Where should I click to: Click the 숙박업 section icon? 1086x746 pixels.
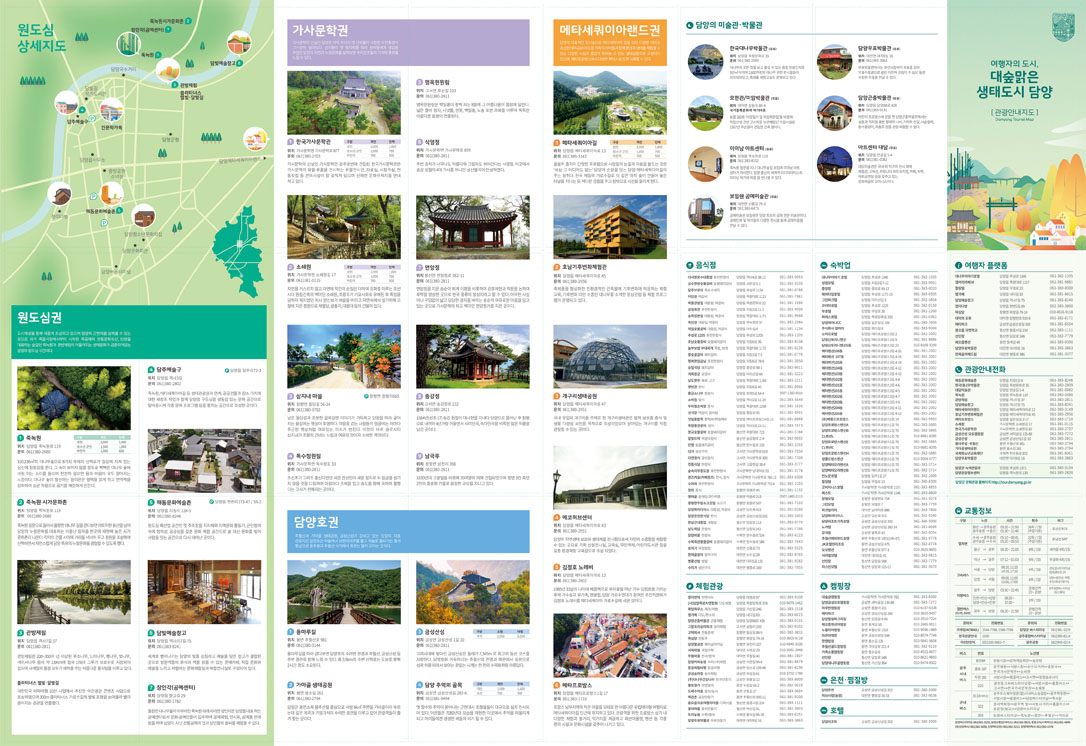(x=824, y=265)
